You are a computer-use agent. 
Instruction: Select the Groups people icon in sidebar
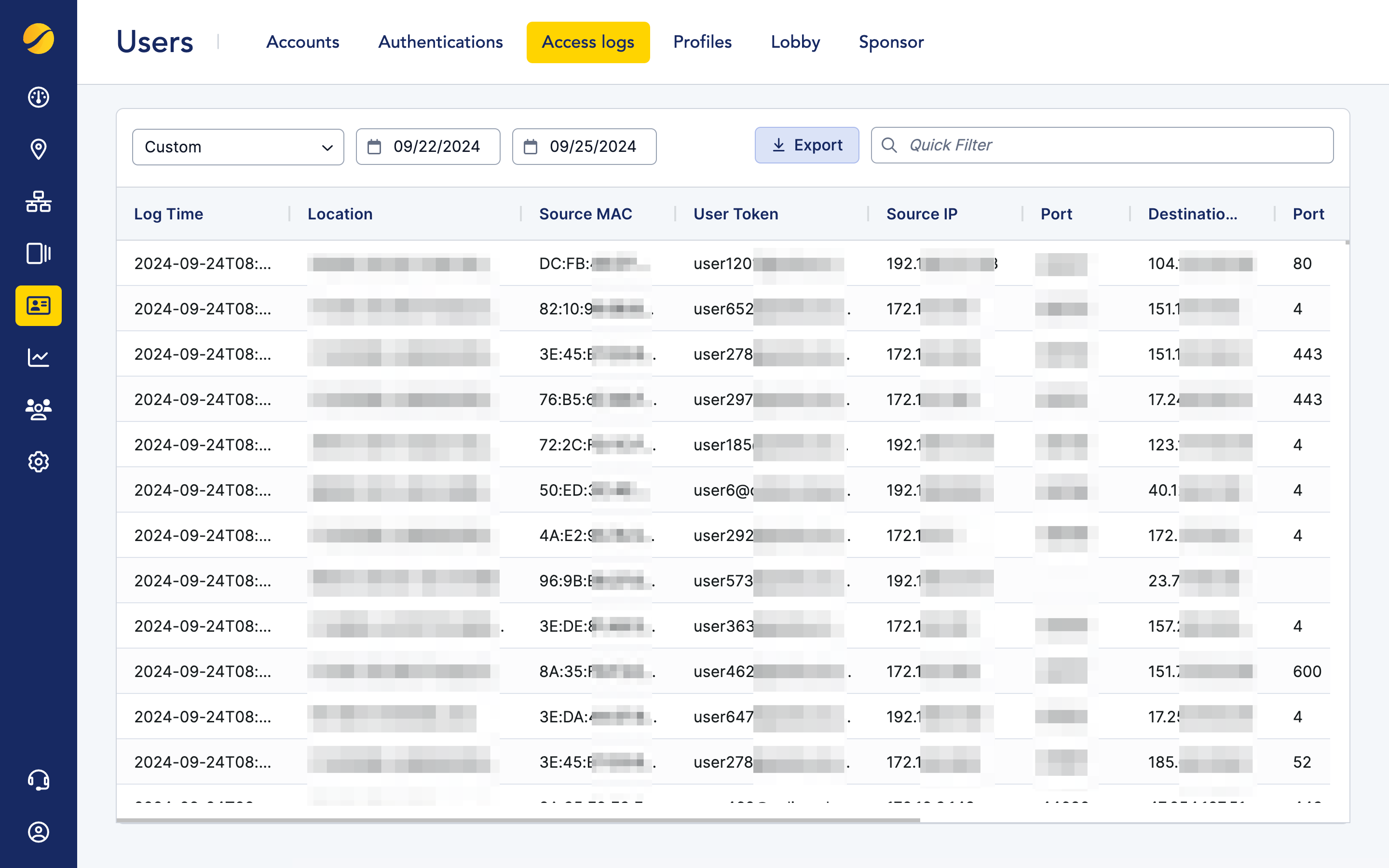coord(38,409)
